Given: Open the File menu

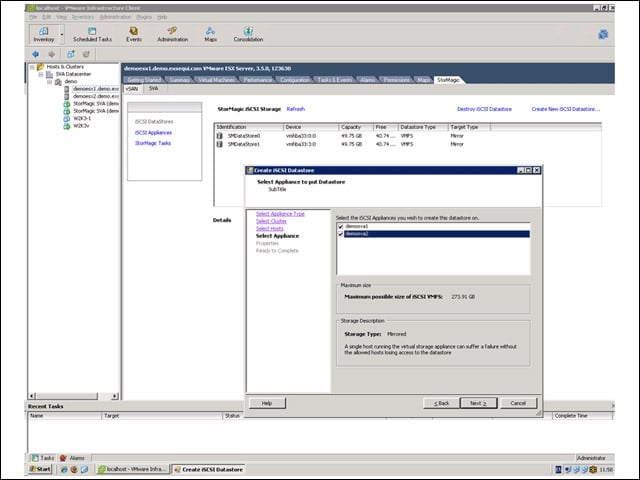Looking at the screenshot, I should pyautogui.click(x=33, y=17).
